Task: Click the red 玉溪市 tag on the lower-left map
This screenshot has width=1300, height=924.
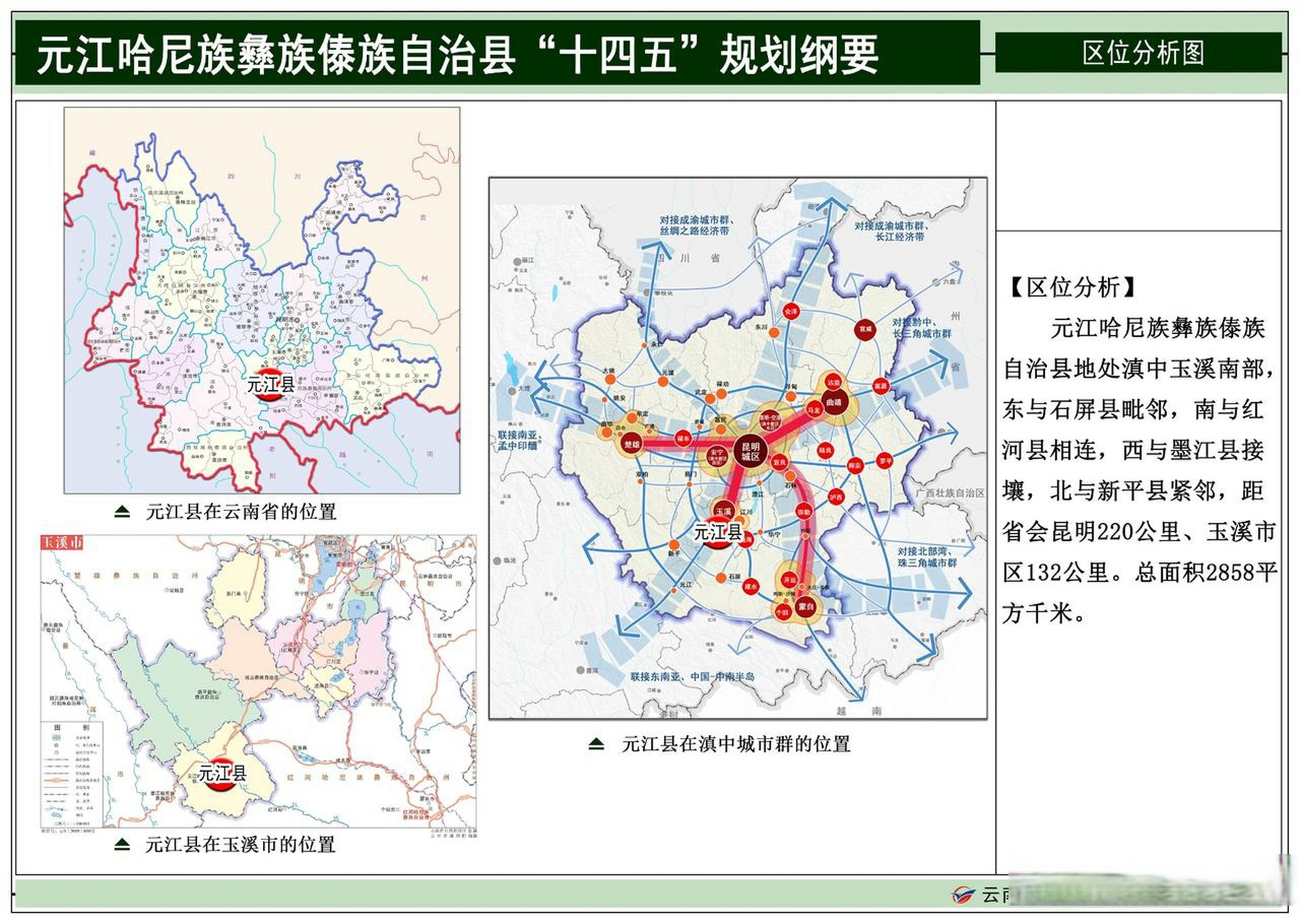Action: click(62, 543)
